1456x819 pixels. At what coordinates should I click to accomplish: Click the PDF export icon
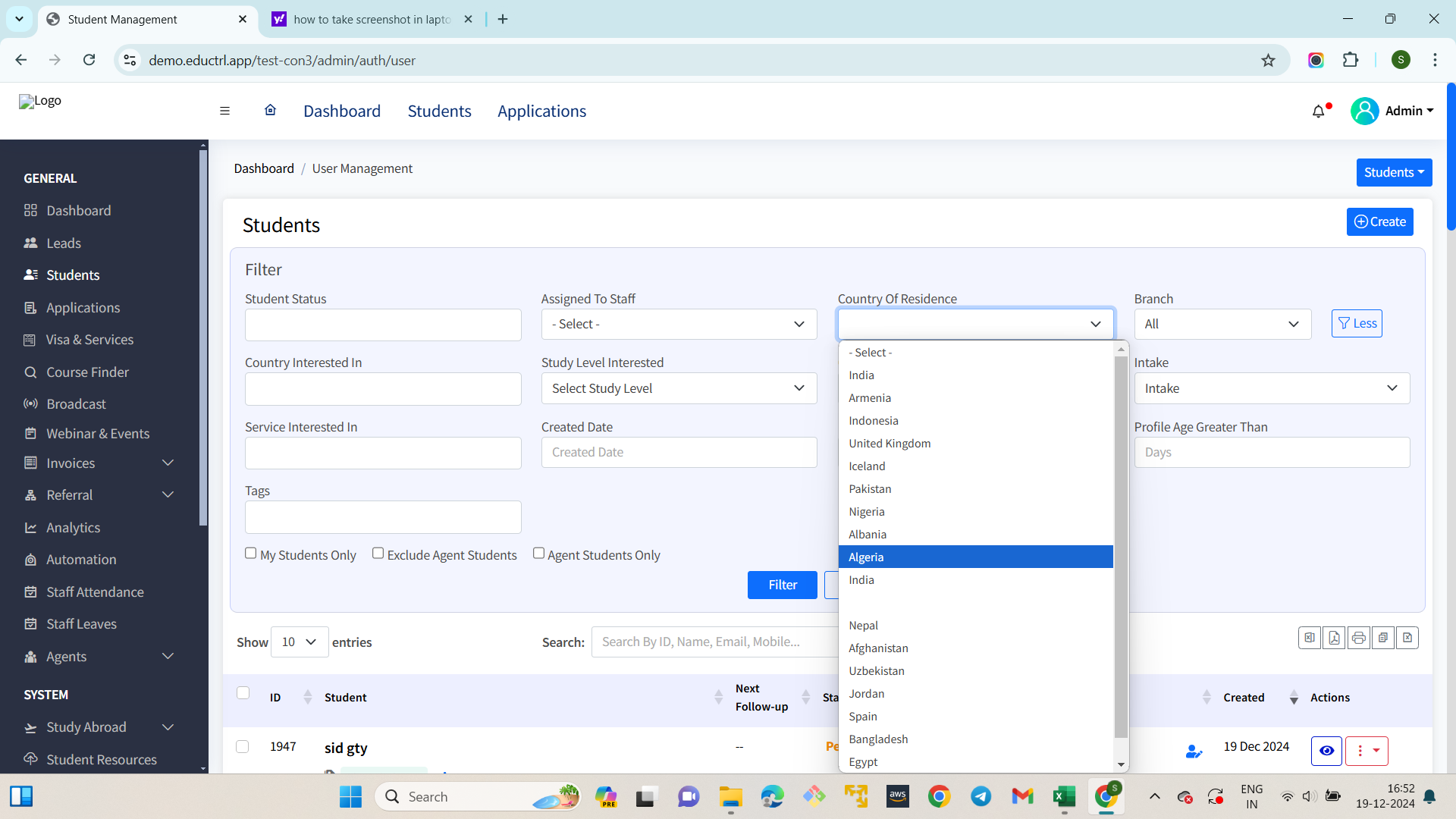pos(1334,639)
